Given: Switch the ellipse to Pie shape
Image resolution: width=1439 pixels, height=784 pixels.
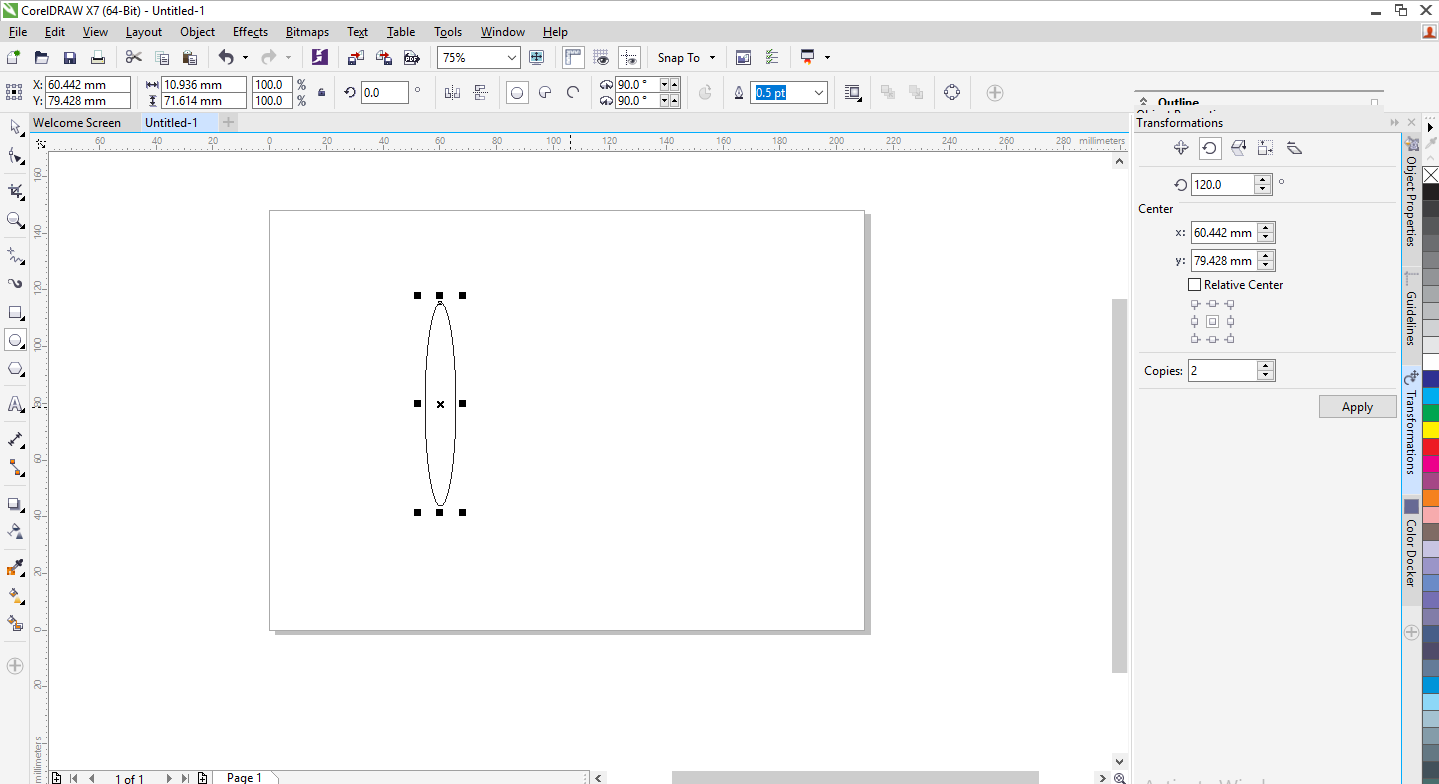Looking at the screenshot, I should click(545, 93).
